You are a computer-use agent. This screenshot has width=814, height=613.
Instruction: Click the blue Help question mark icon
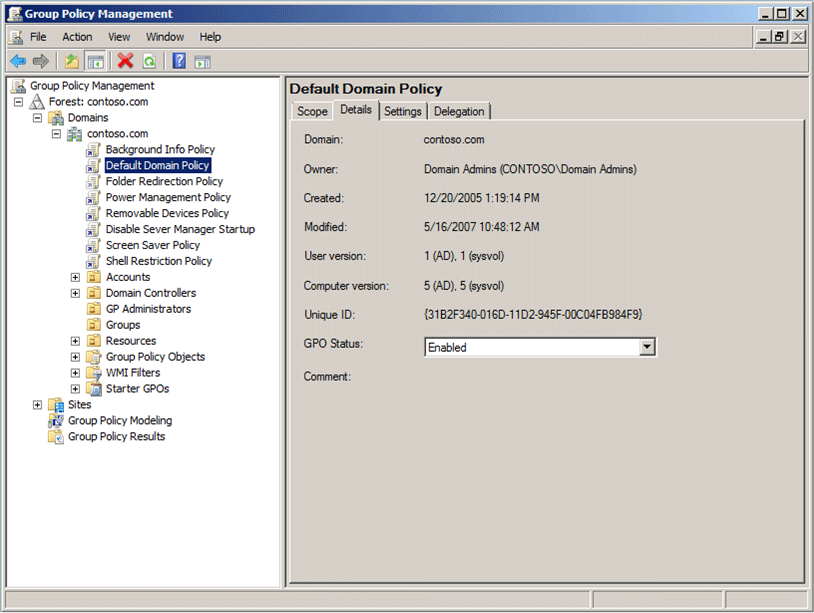coord(179,61)
